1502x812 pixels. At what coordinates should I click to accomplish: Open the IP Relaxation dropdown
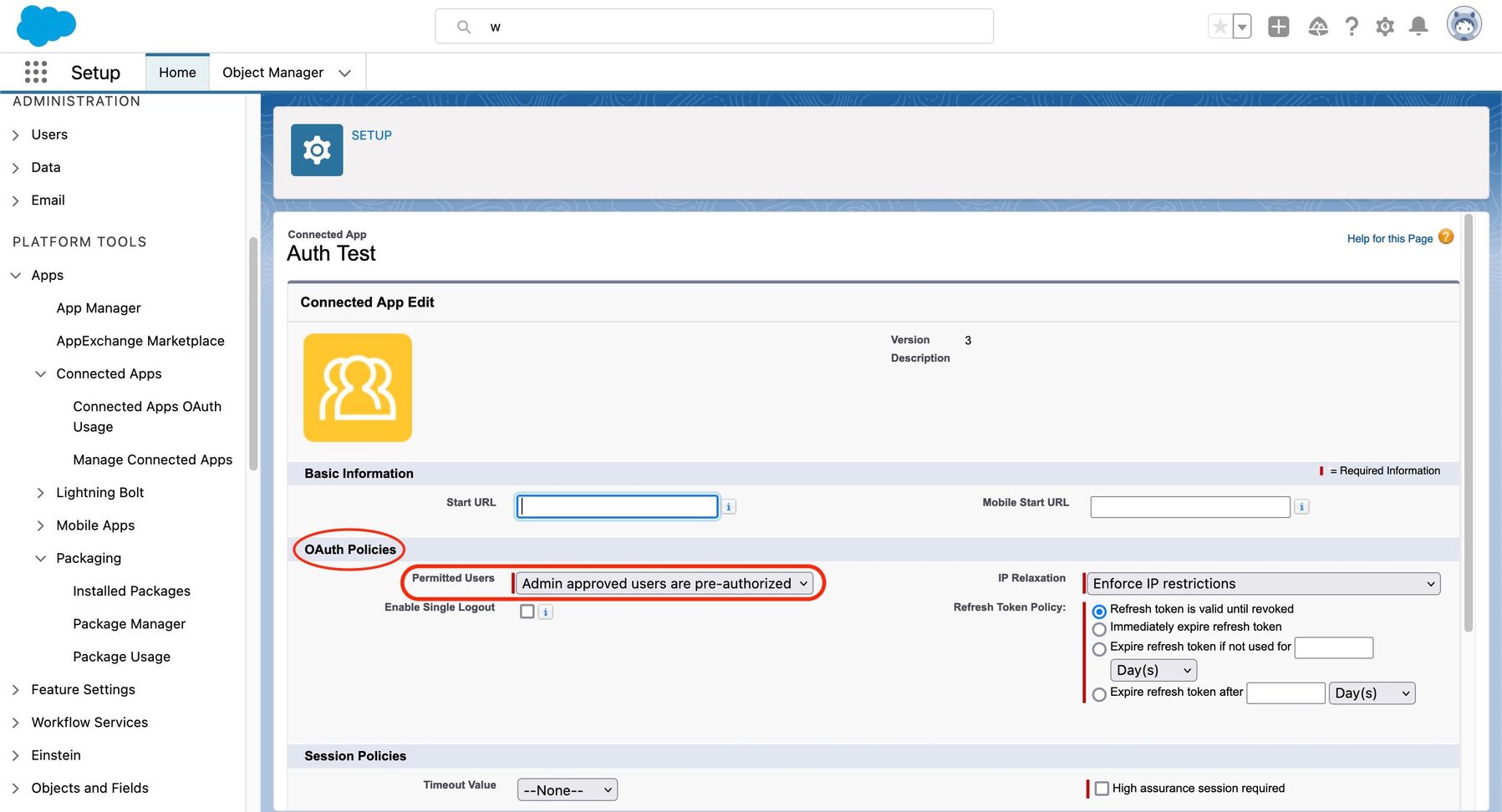[1262, 583]
